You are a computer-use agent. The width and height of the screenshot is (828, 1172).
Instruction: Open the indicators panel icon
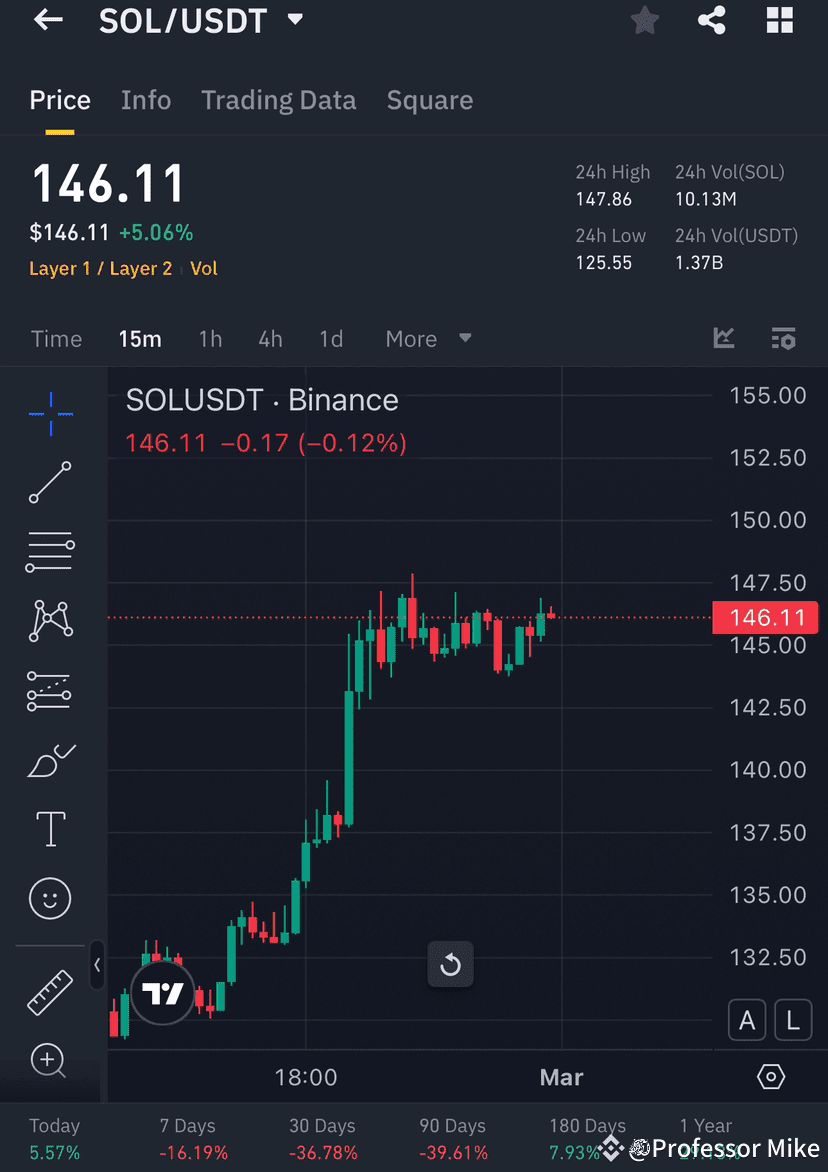[724, 338]
